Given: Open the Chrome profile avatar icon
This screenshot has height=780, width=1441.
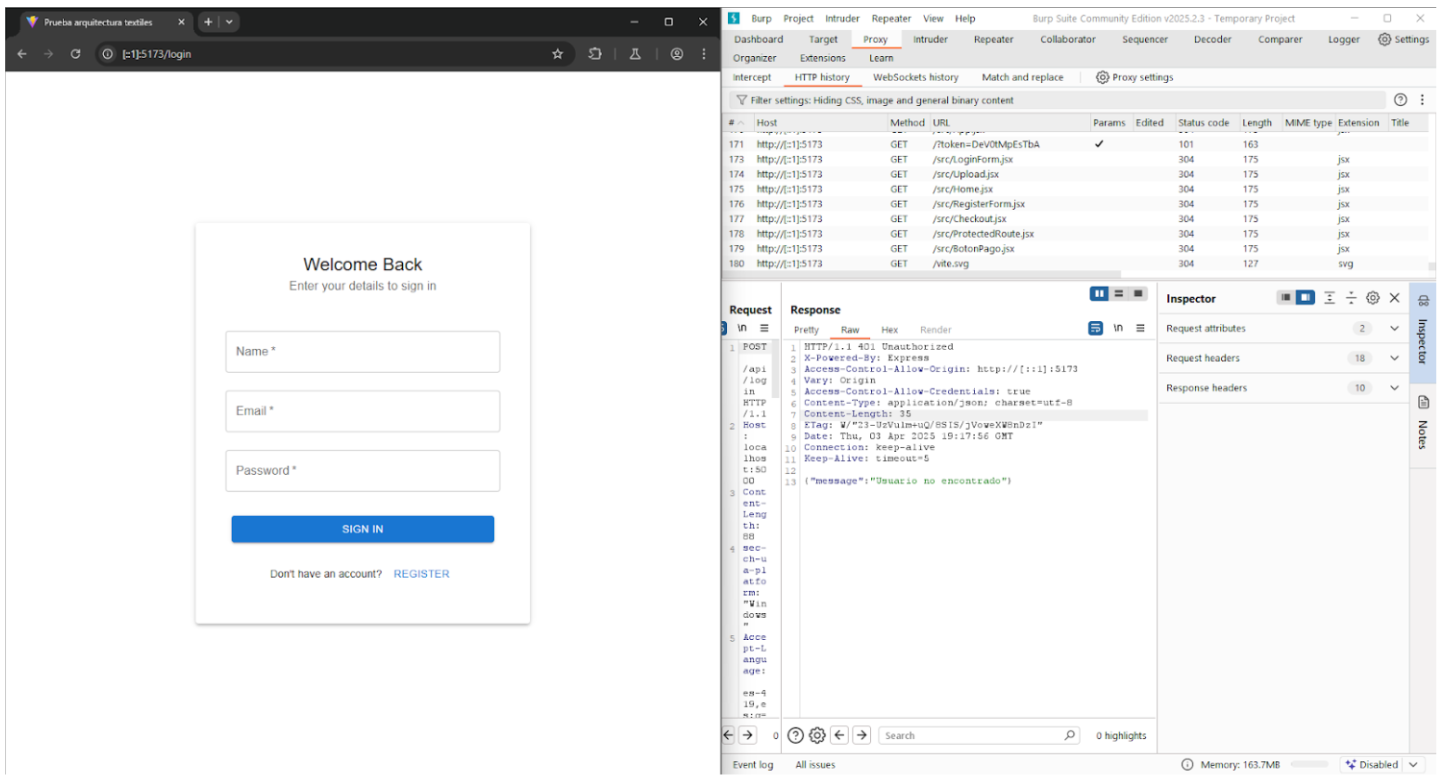Looking at the screenshot, I should click(x=677, y=54).
